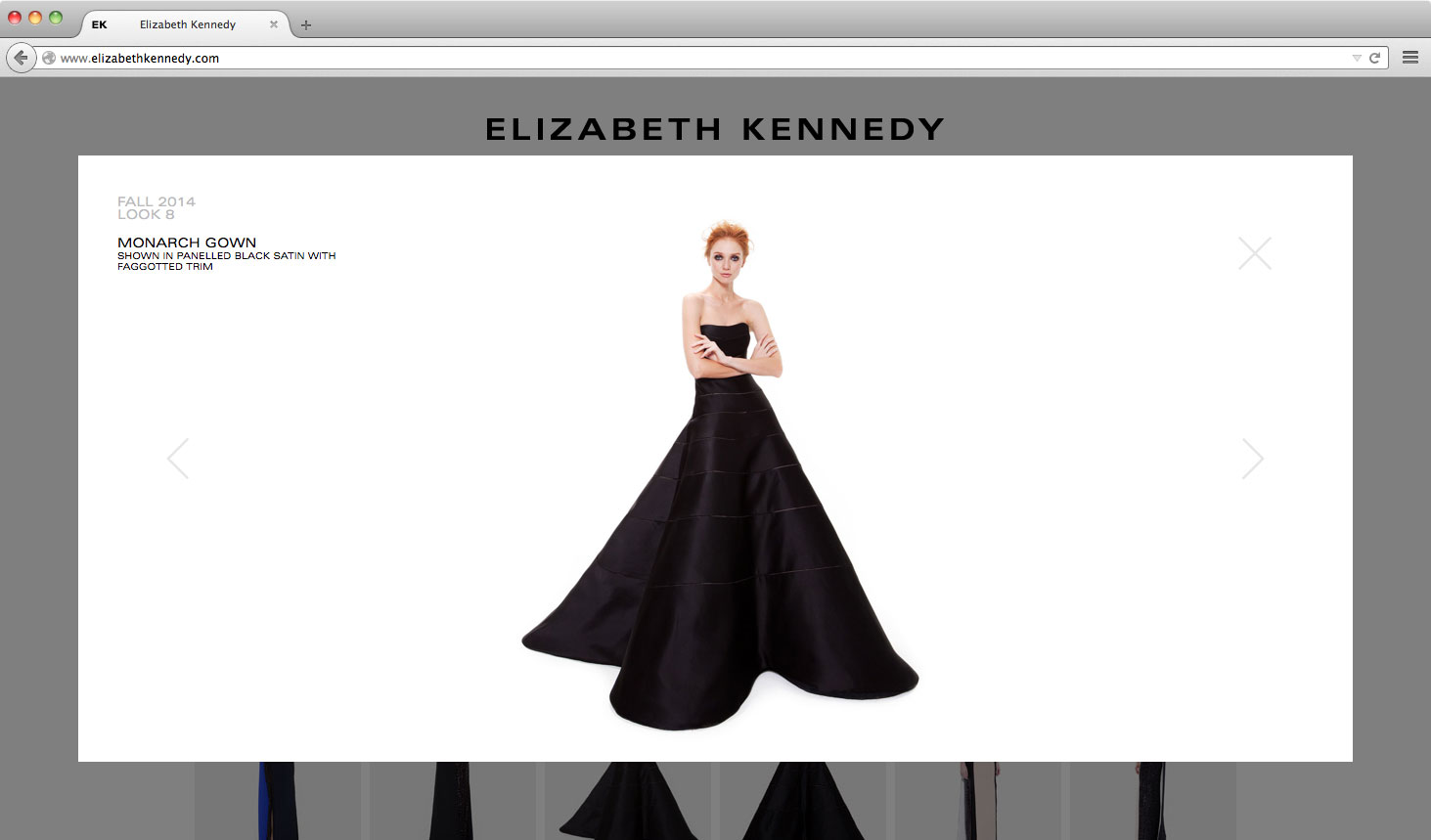Screen dimensions: 1431x840
Task: Select the fifth thumbnail with beige paneled dress
Action: [x=978, y=800]
